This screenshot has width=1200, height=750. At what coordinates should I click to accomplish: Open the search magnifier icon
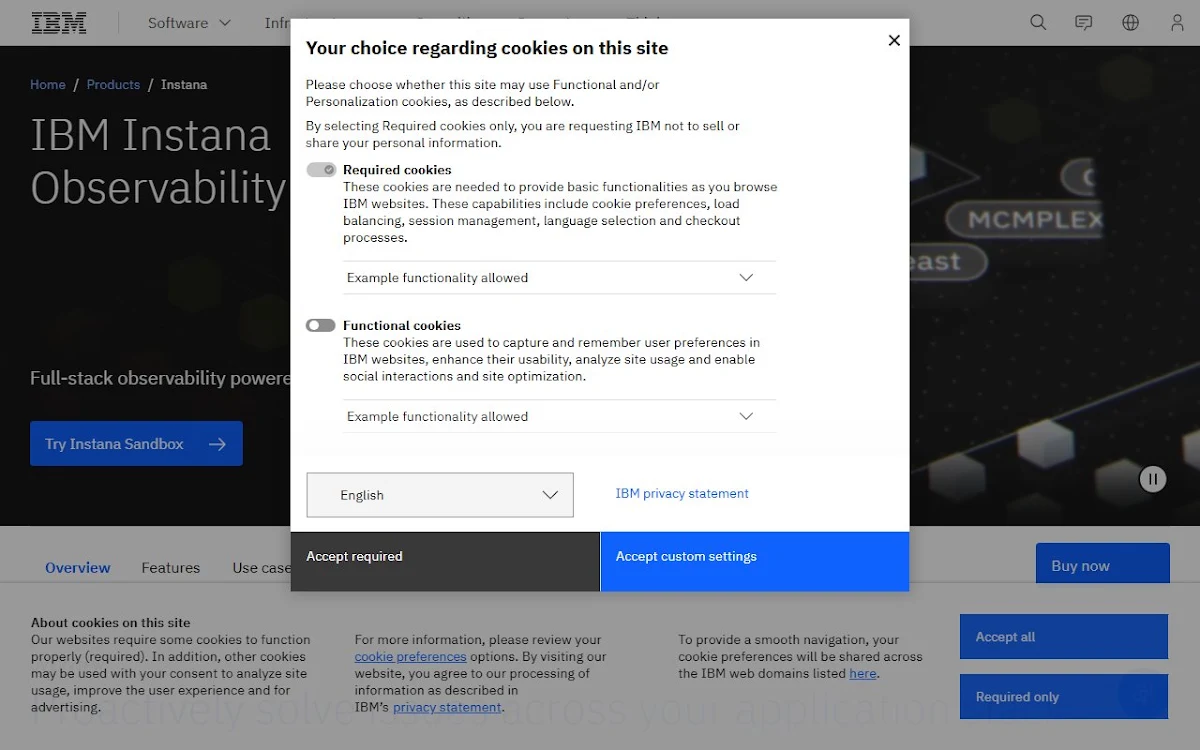[x=1038, y=22]
